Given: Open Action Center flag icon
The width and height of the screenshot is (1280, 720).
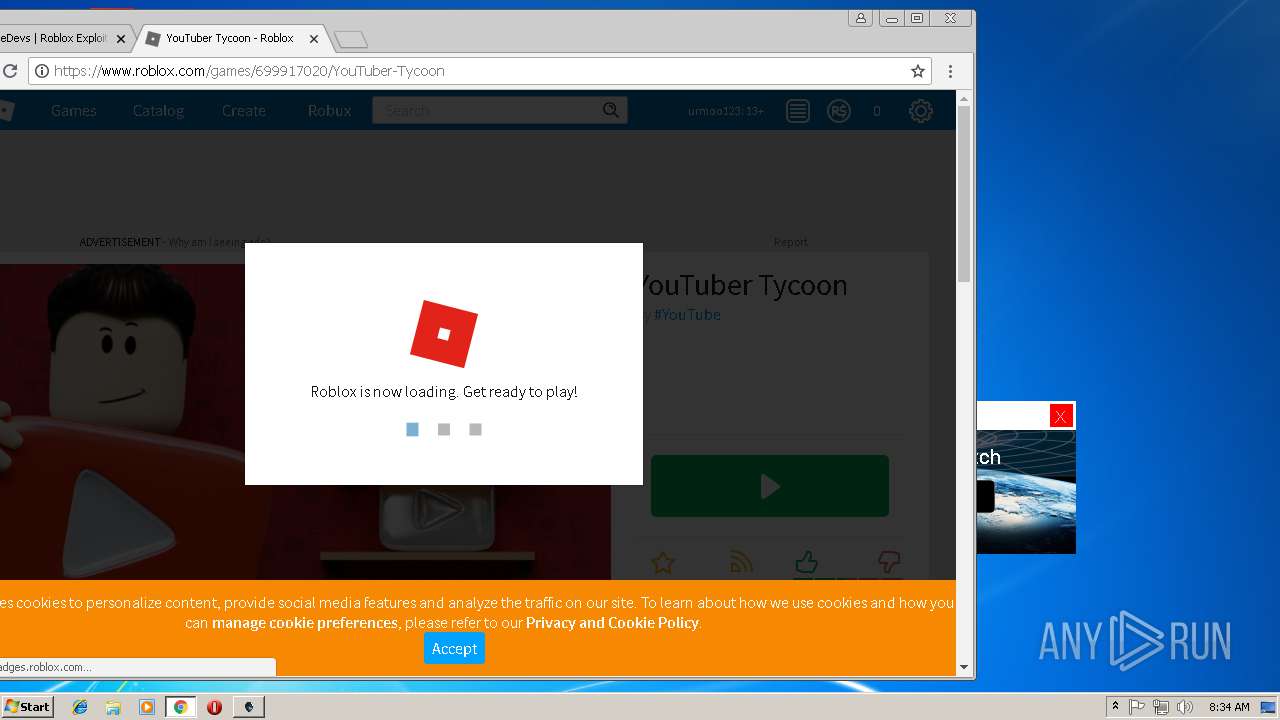Looking at the screenshot, I should [x=1137, y=707].
